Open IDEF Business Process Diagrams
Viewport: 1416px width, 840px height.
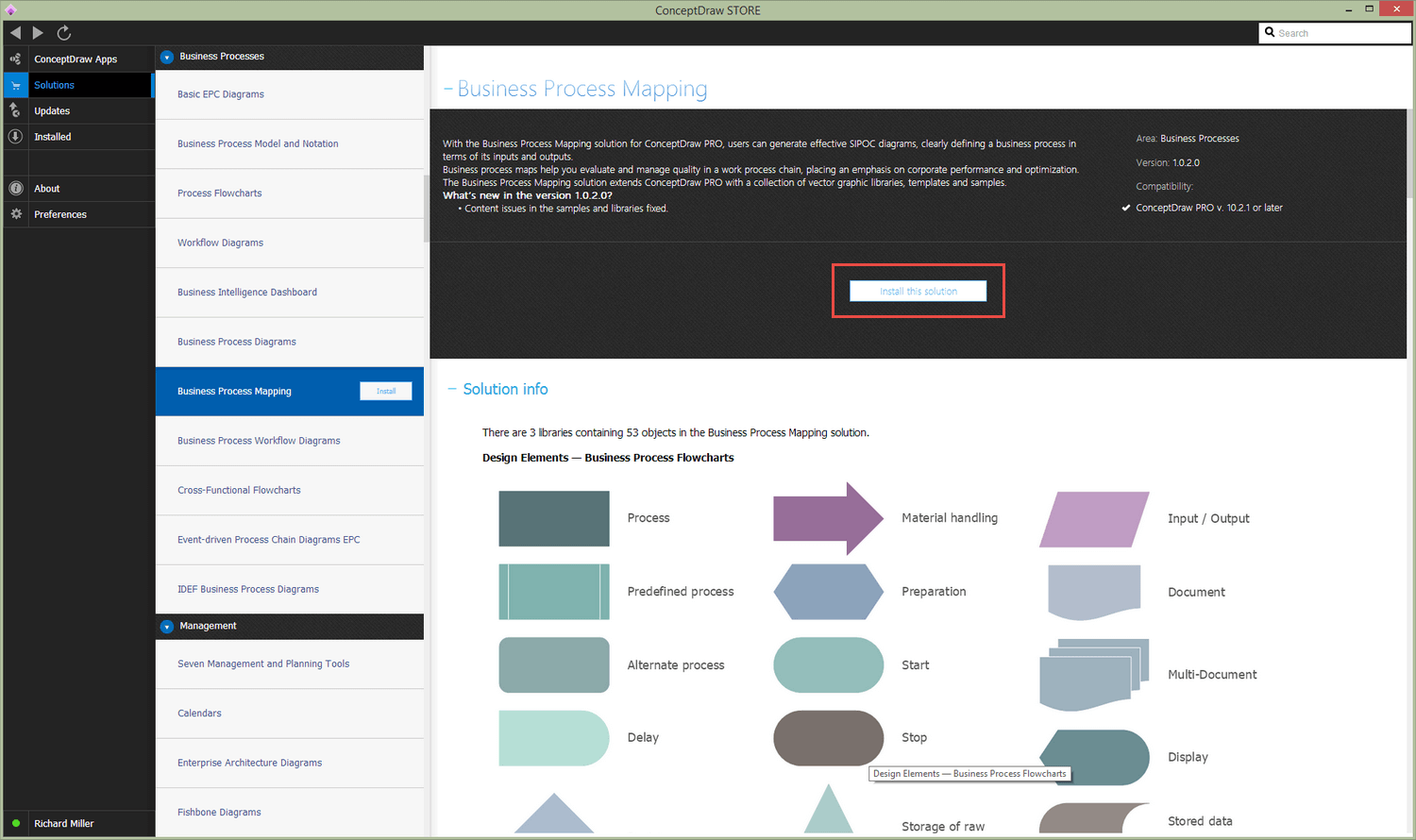(x=290, y=589)
